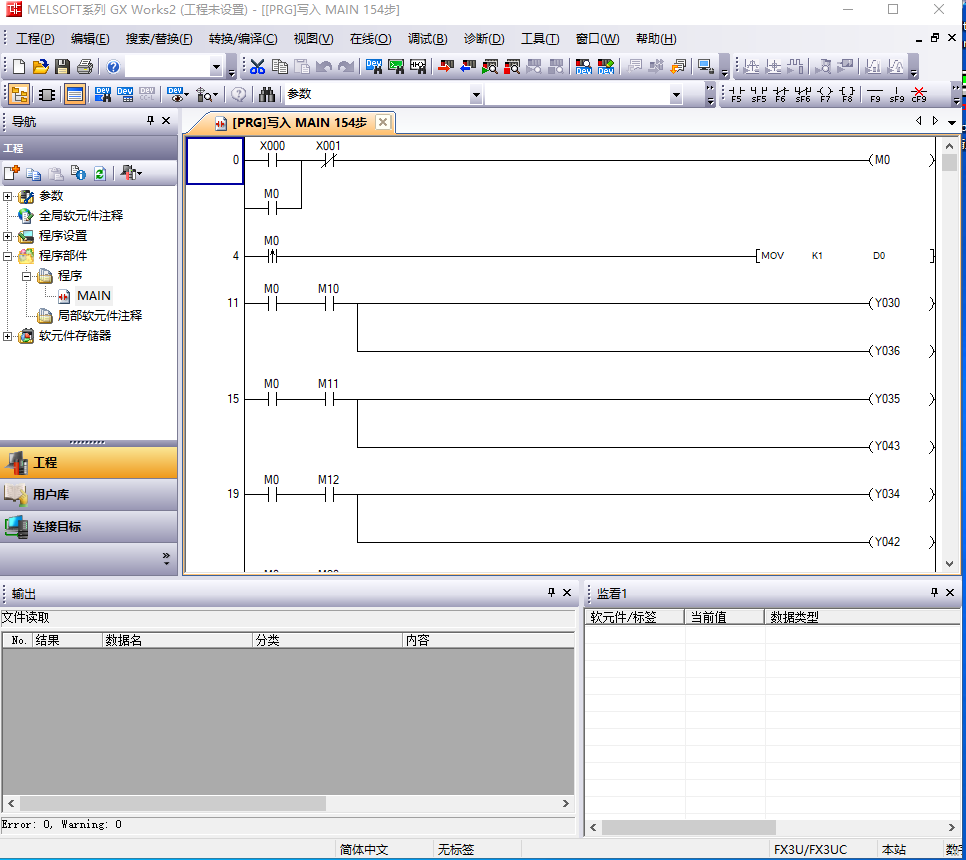Pin the 输出 output panel

pos(551,593)
